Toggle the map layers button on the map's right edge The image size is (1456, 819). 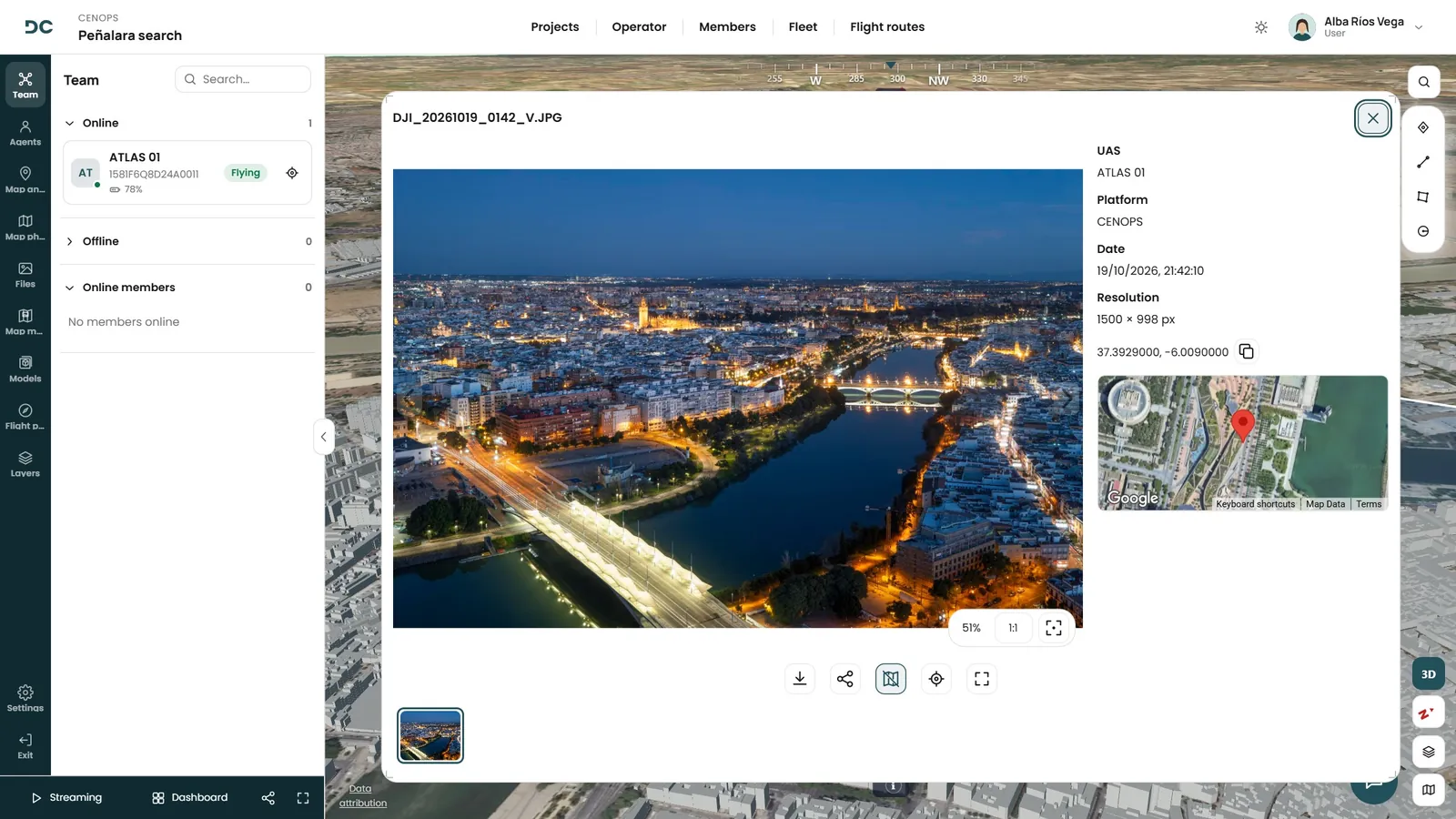coord(1429,752)
